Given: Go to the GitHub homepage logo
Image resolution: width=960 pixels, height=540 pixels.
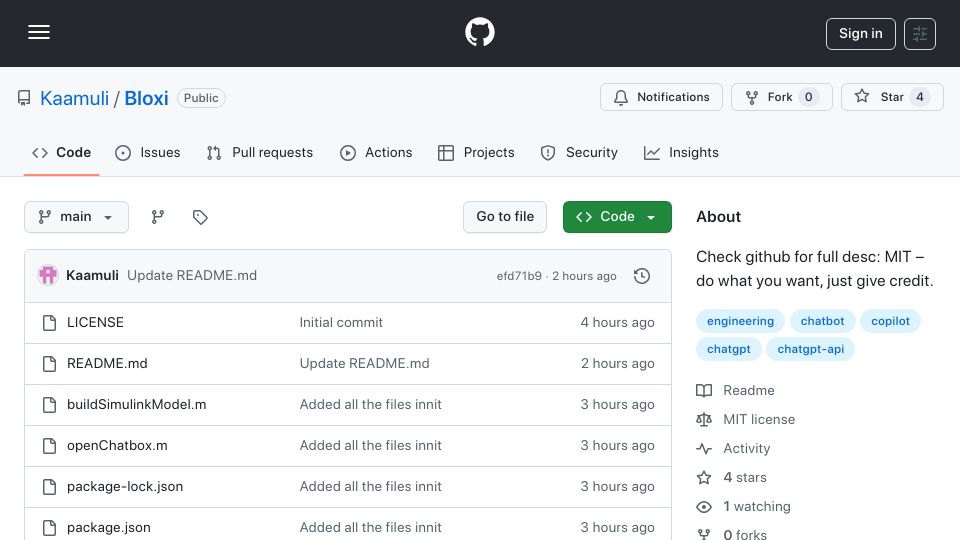Looking at the screenshot, I should coord(479,32).
